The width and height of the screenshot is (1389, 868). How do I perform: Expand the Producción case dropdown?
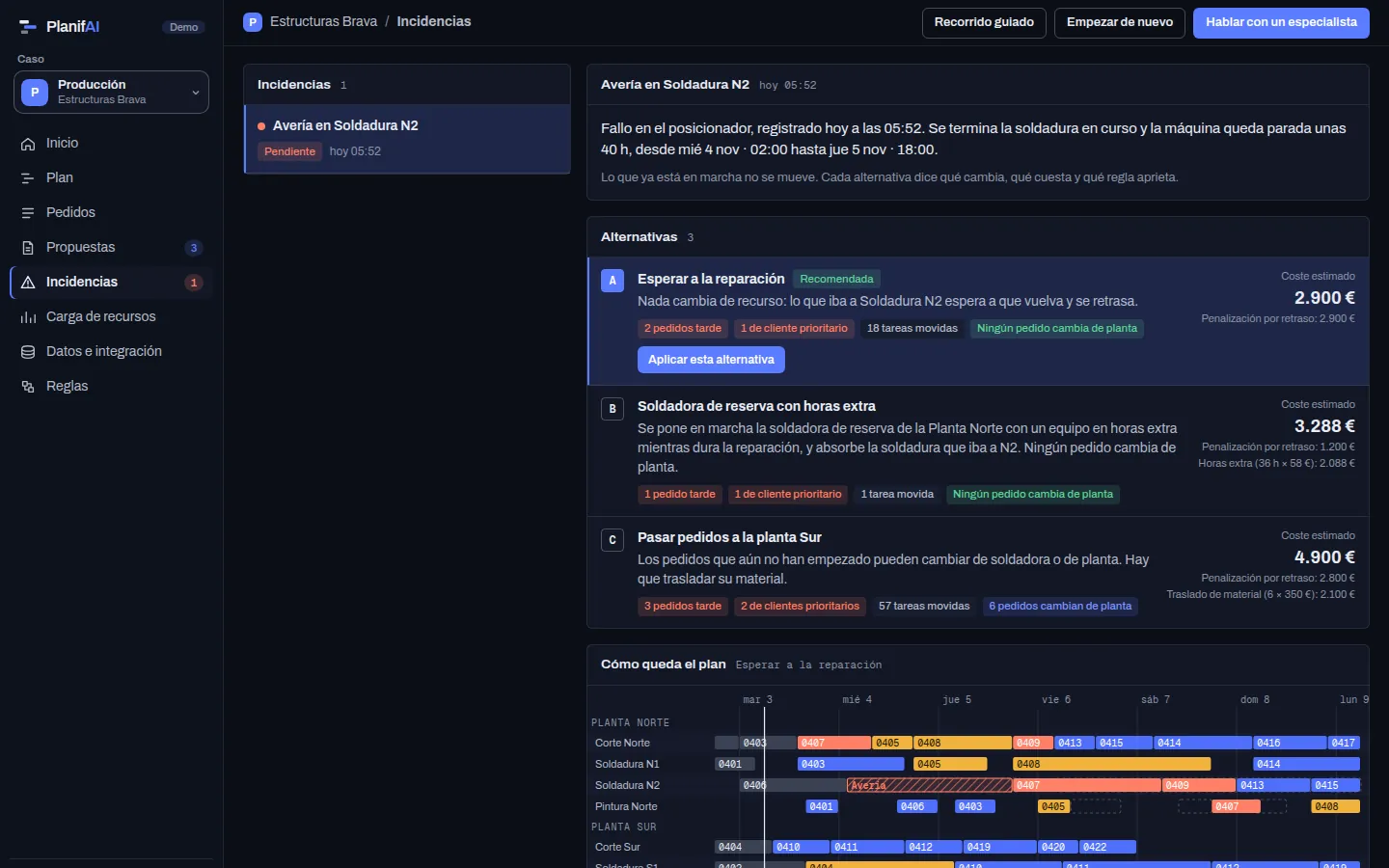click(111, 92)
